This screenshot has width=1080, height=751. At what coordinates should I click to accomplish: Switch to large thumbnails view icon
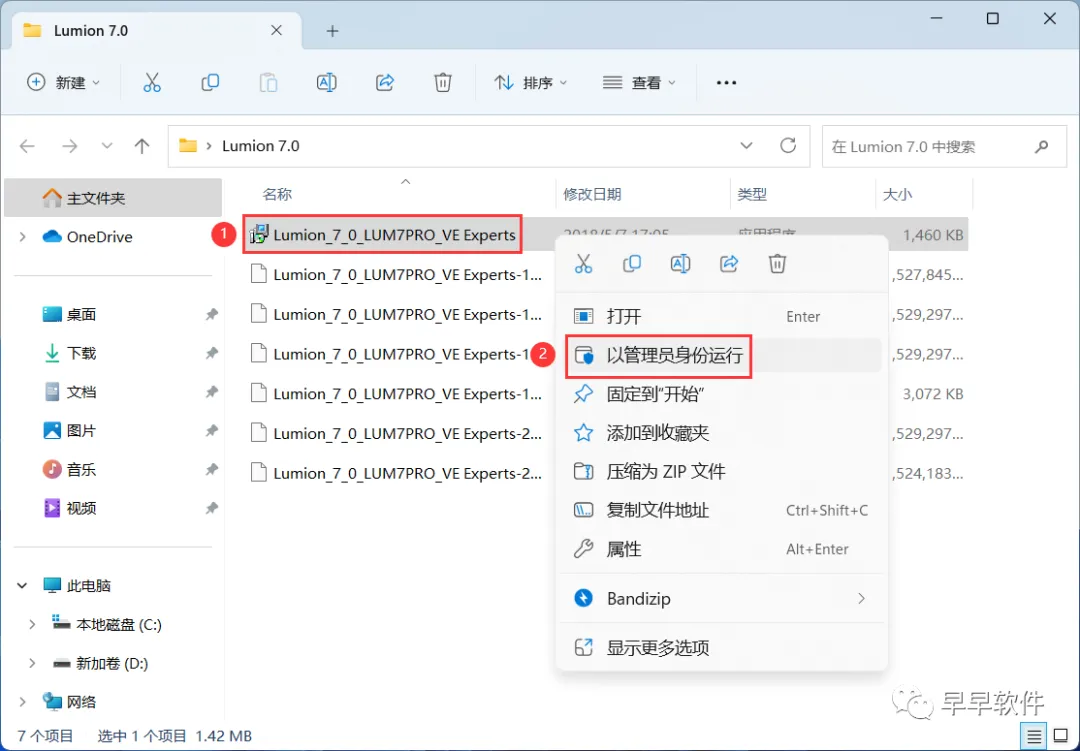click(1061, 737)
